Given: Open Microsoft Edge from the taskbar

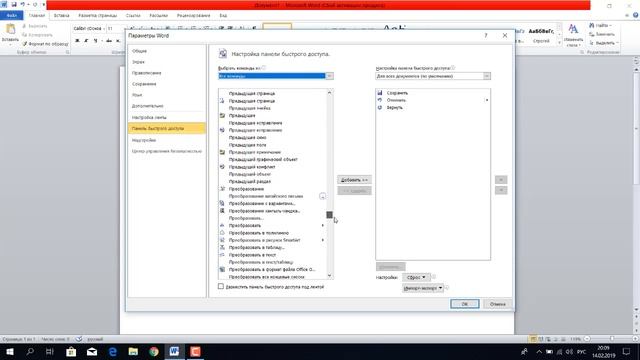Looking at the screenshot, I should click(x=113, y=351).
